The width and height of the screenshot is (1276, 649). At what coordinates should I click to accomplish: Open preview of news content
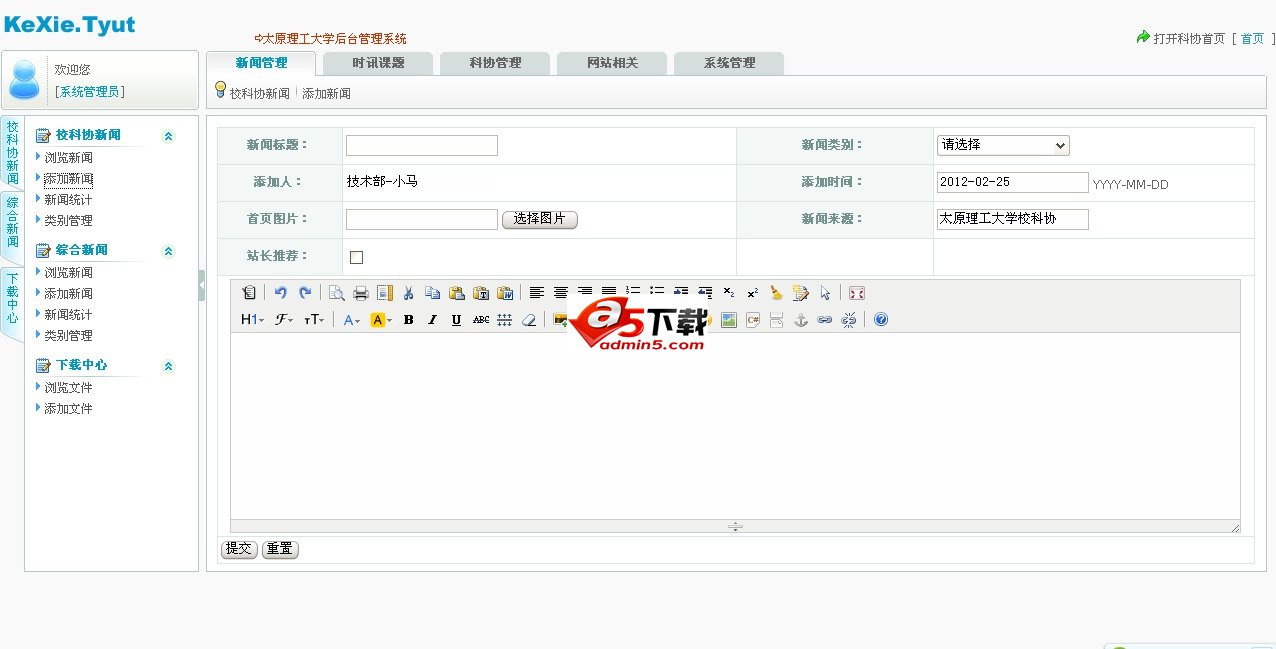(x=337, y=293)
